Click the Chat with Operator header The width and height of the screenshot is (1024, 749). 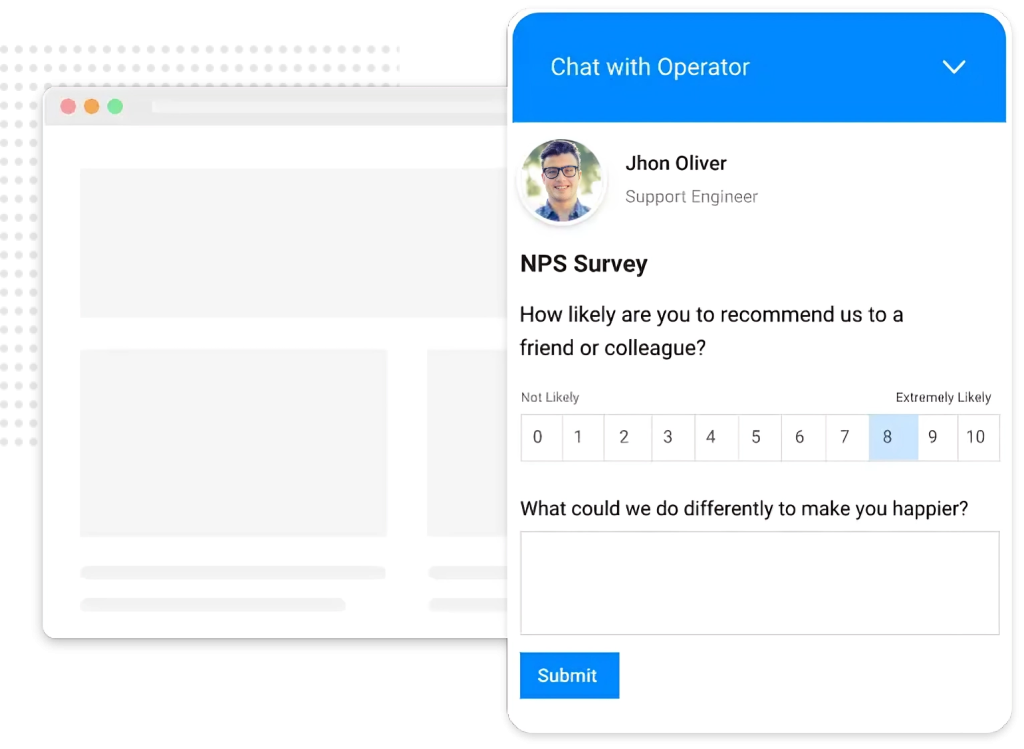click(x=650, y=67)
